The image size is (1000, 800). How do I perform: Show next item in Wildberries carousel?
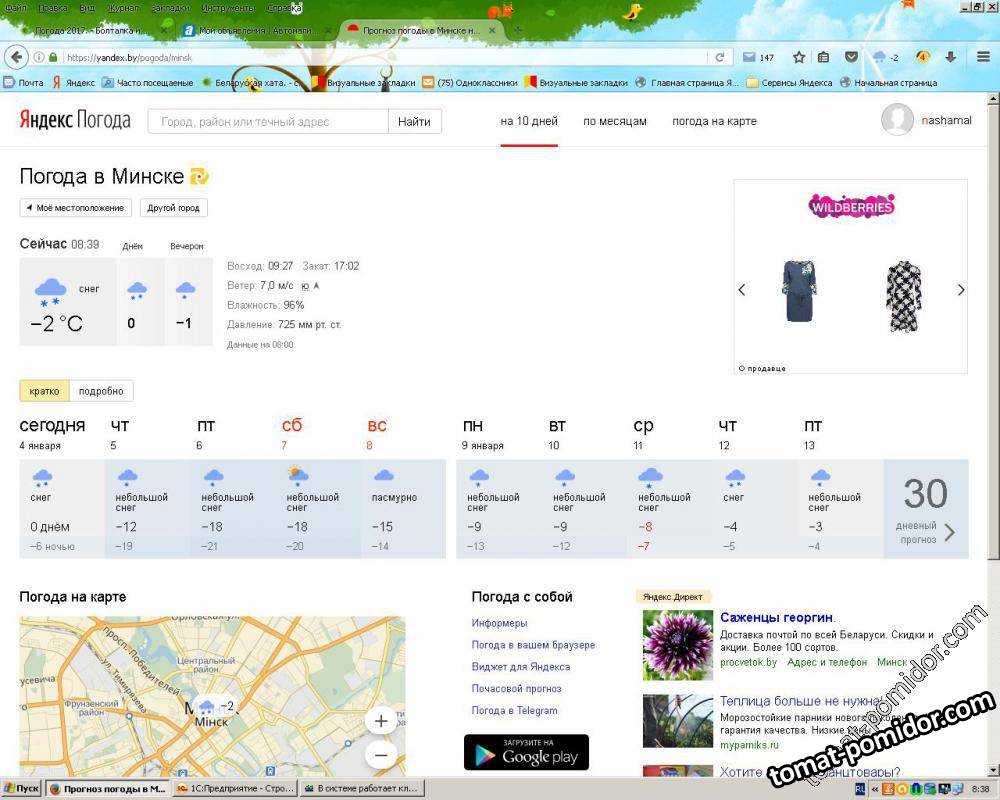click(x=960, y=290)
